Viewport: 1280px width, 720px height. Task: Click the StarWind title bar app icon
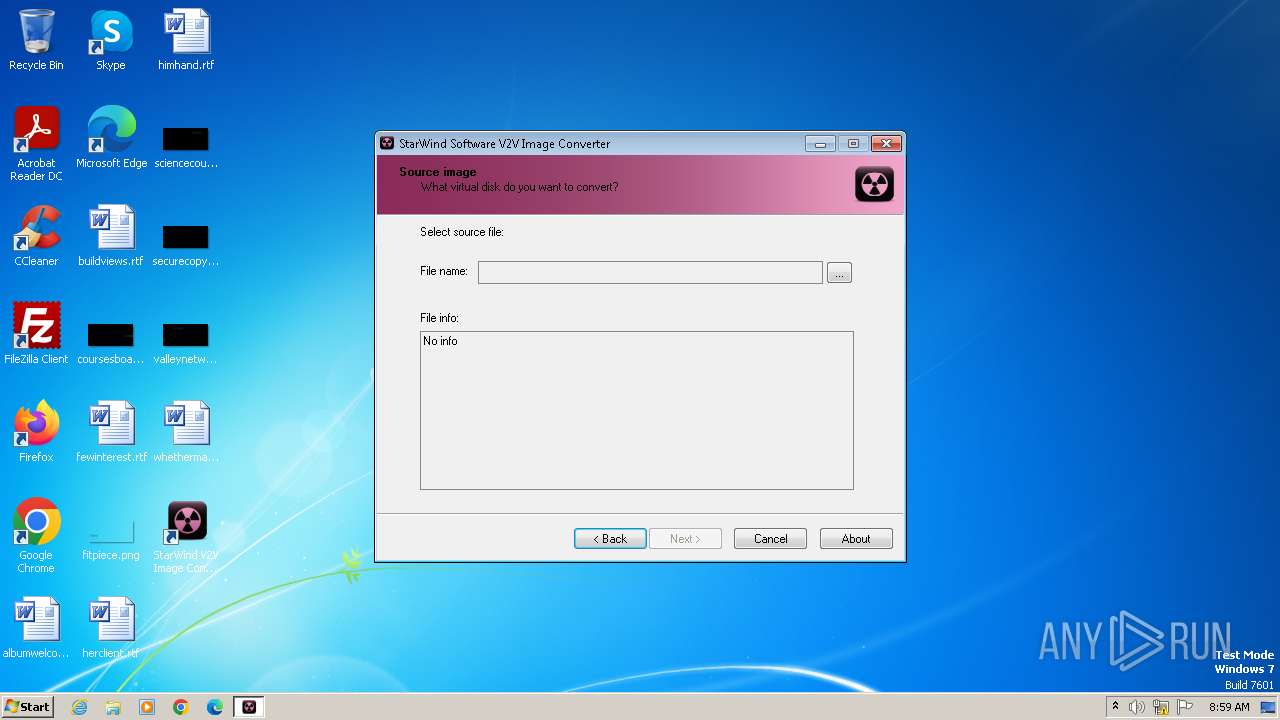[387, 144]
